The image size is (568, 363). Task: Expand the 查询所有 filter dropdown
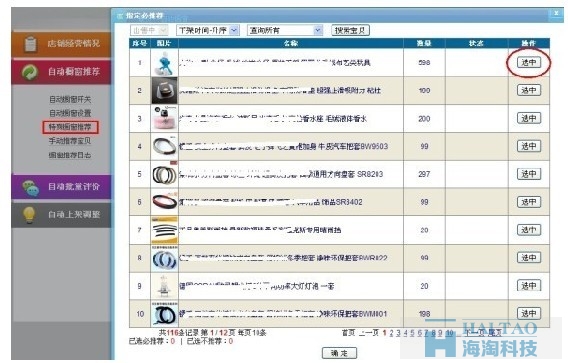(x=285, y=30)
